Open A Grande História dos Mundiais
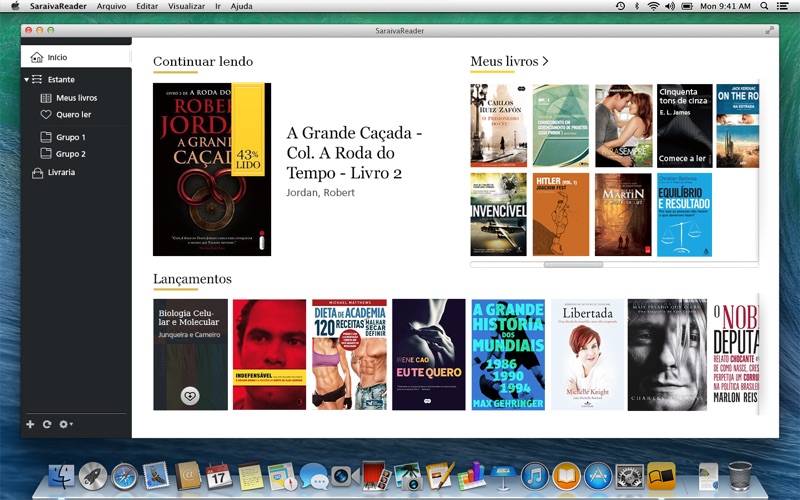 pyautogui.click(x=508, y=354)
